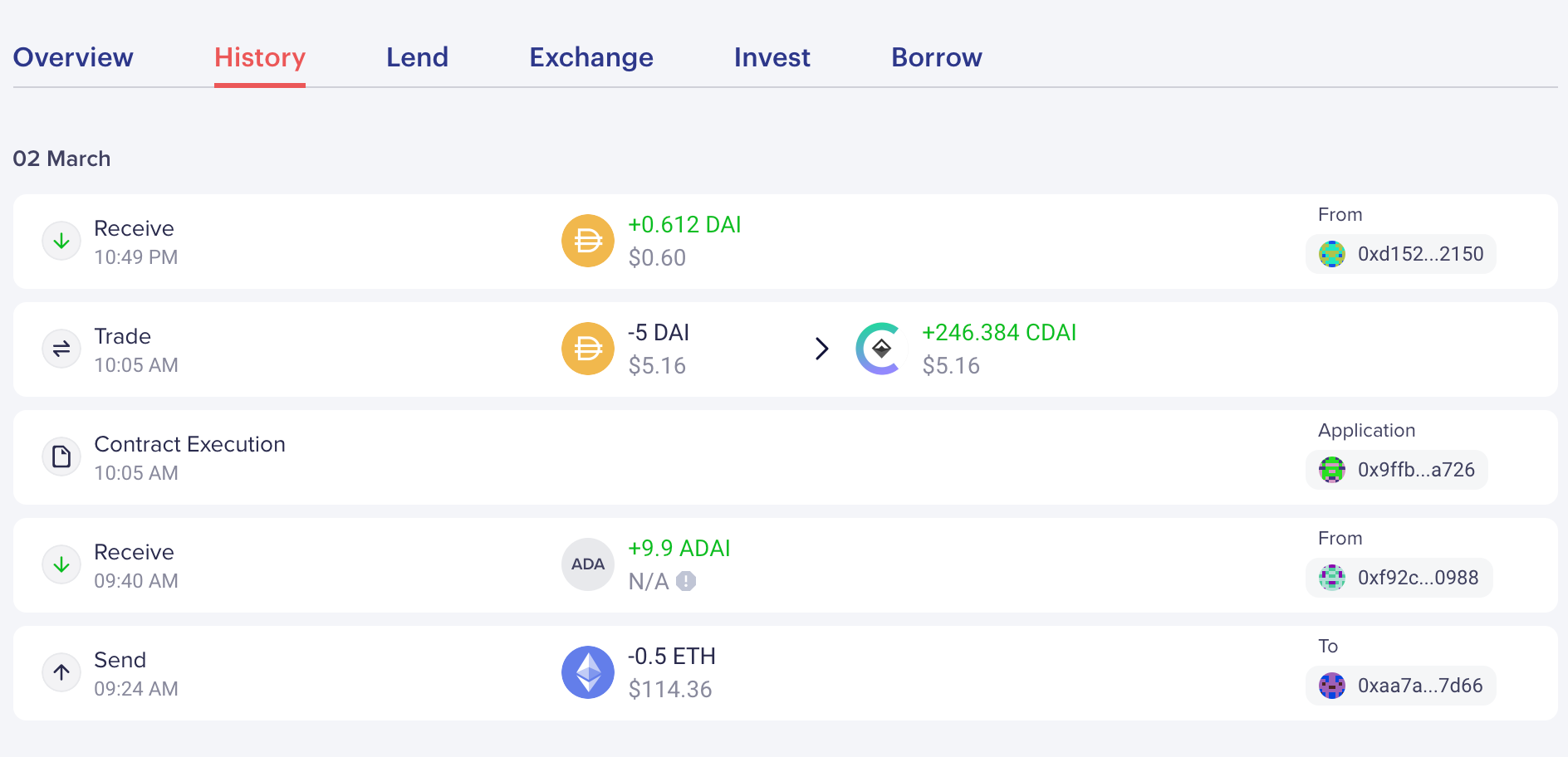Open application address 0x9ffb...a726
This screenshot has height=757, width=1568.
pyautogui.click(x=1397, y=470)
